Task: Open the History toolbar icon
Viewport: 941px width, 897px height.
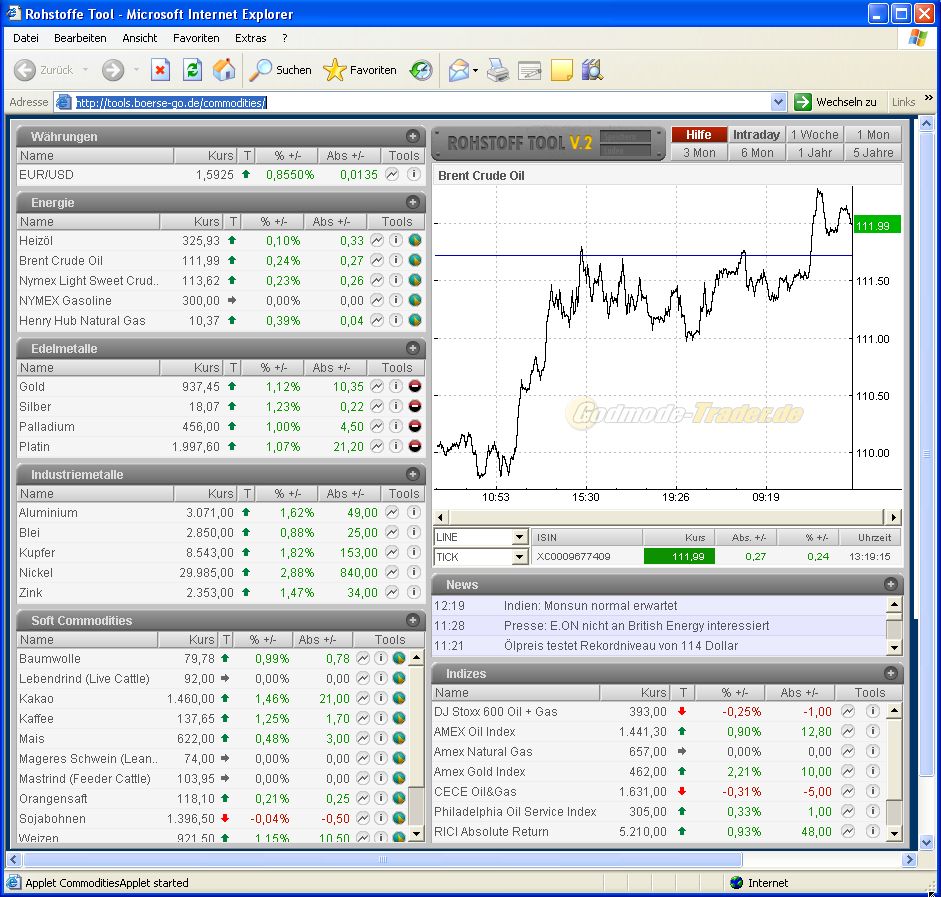Action: click(421, 70)
